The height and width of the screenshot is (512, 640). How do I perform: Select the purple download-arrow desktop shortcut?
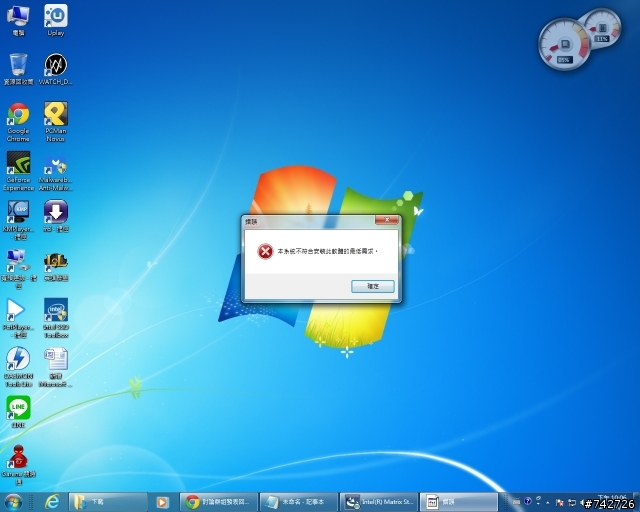click(56, 216)
